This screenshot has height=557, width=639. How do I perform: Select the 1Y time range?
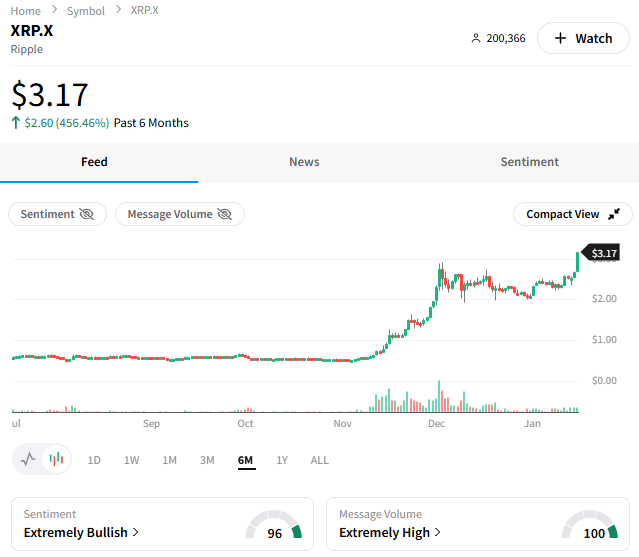(x=282, y=460)
